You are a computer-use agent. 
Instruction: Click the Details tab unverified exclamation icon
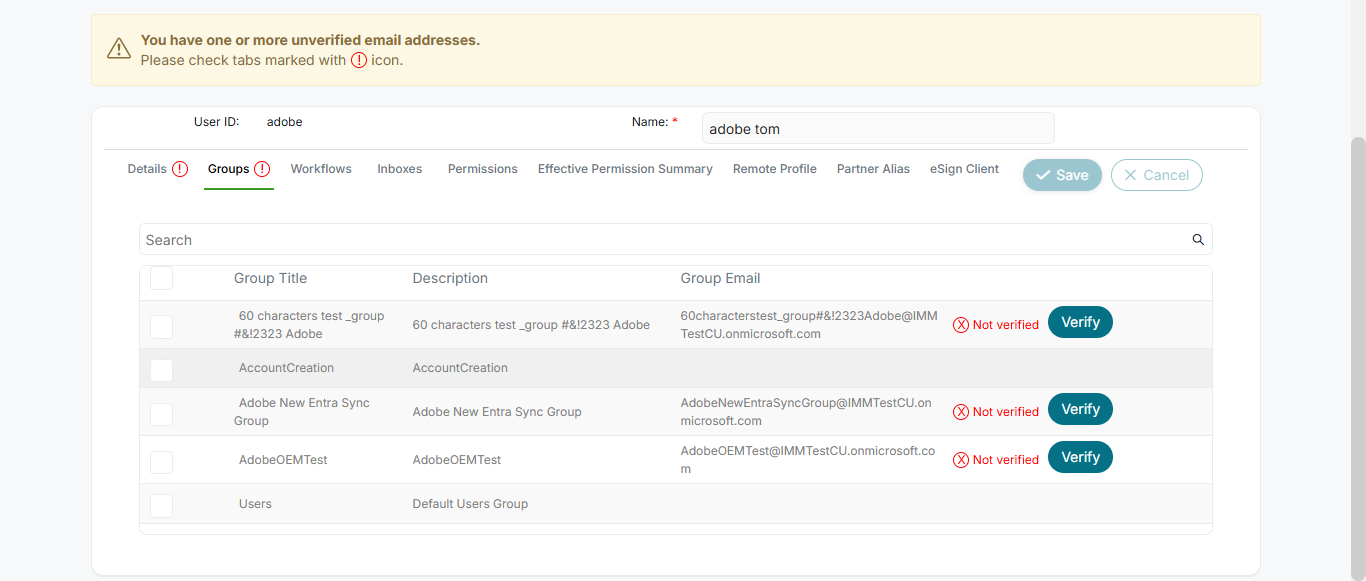(x=180, y=169)
